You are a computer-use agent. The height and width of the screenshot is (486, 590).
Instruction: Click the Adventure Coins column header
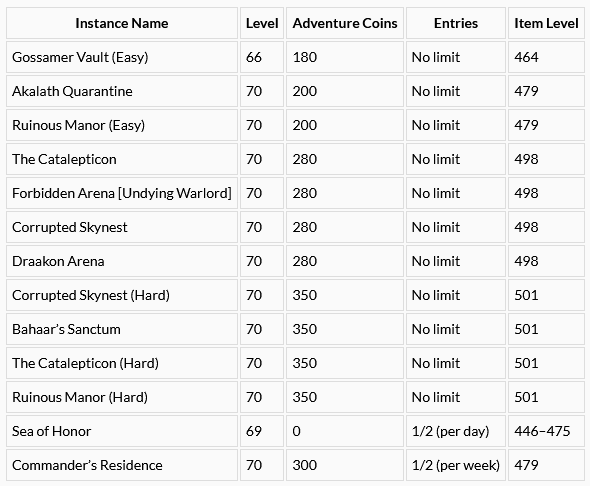(x=345, y=23)
